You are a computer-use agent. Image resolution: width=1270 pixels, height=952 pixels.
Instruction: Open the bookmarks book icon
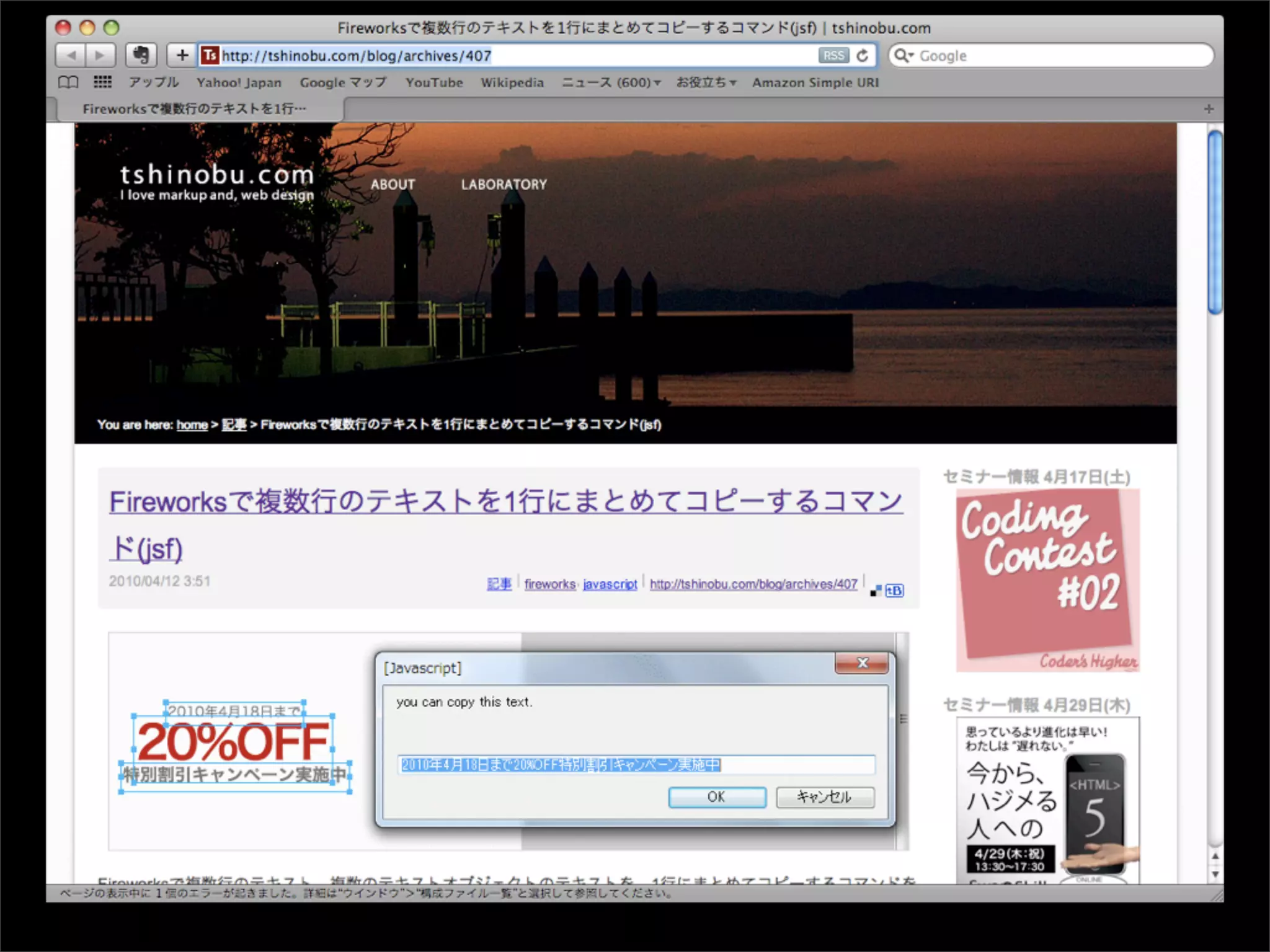coord(68,82)
